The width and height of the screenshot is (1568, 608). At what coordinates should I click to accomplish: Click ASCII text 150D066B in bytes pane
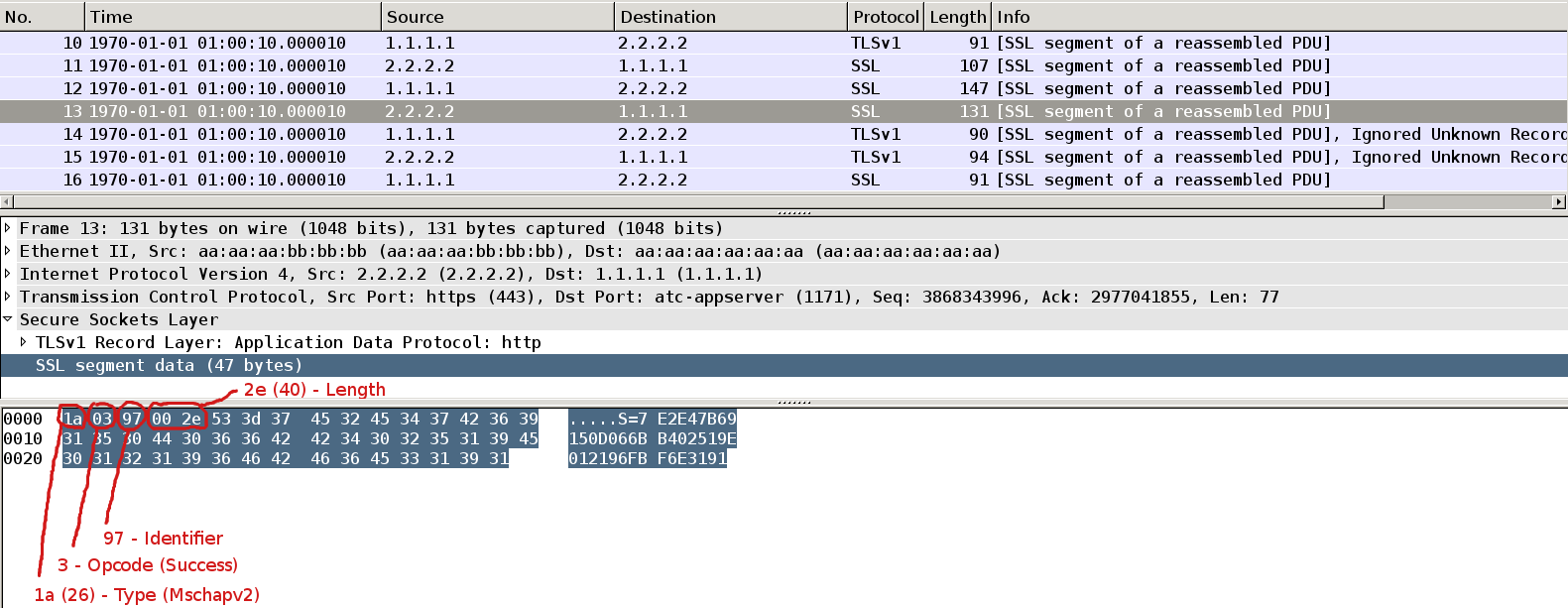click(608, 438)
